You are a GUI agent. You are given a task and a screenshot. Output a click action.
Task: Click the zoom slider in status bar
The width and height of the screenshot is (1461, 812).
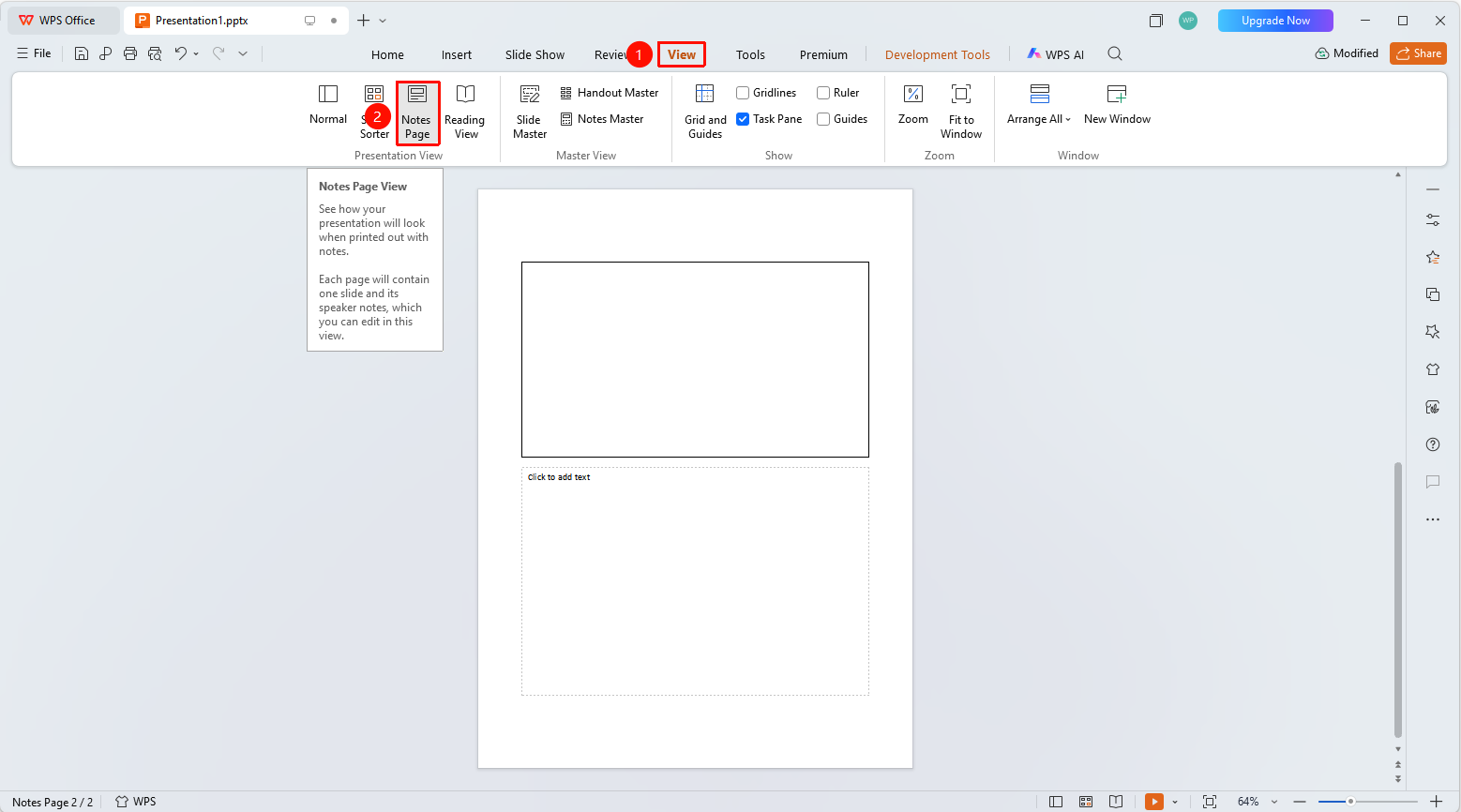[x=1368, y=802]
